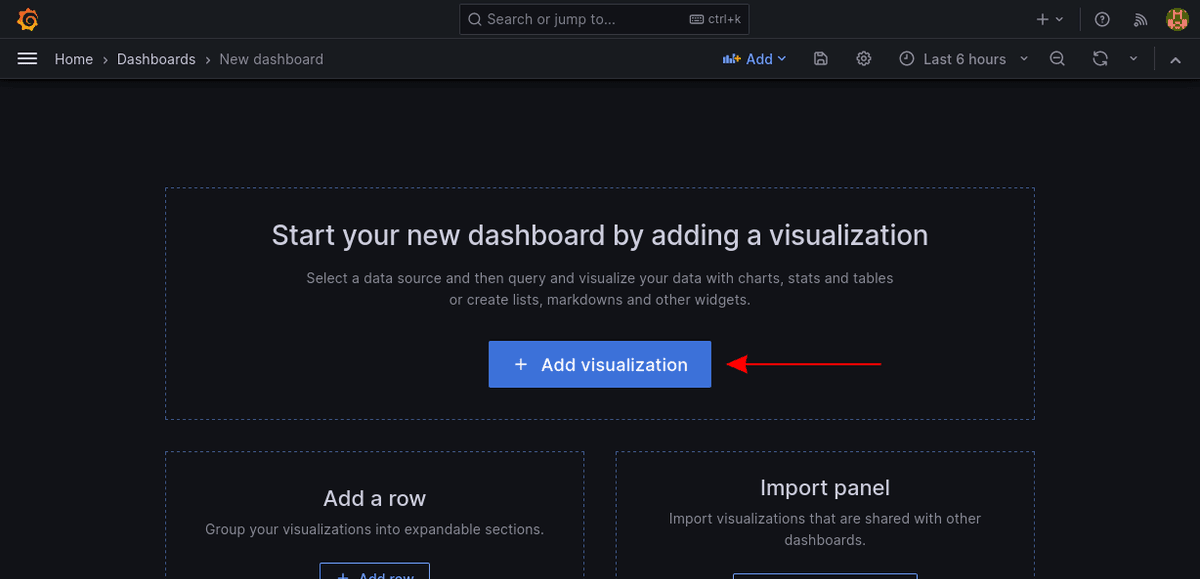
Task: Refresh the dashboard
Action: [x=1100, y=59]
